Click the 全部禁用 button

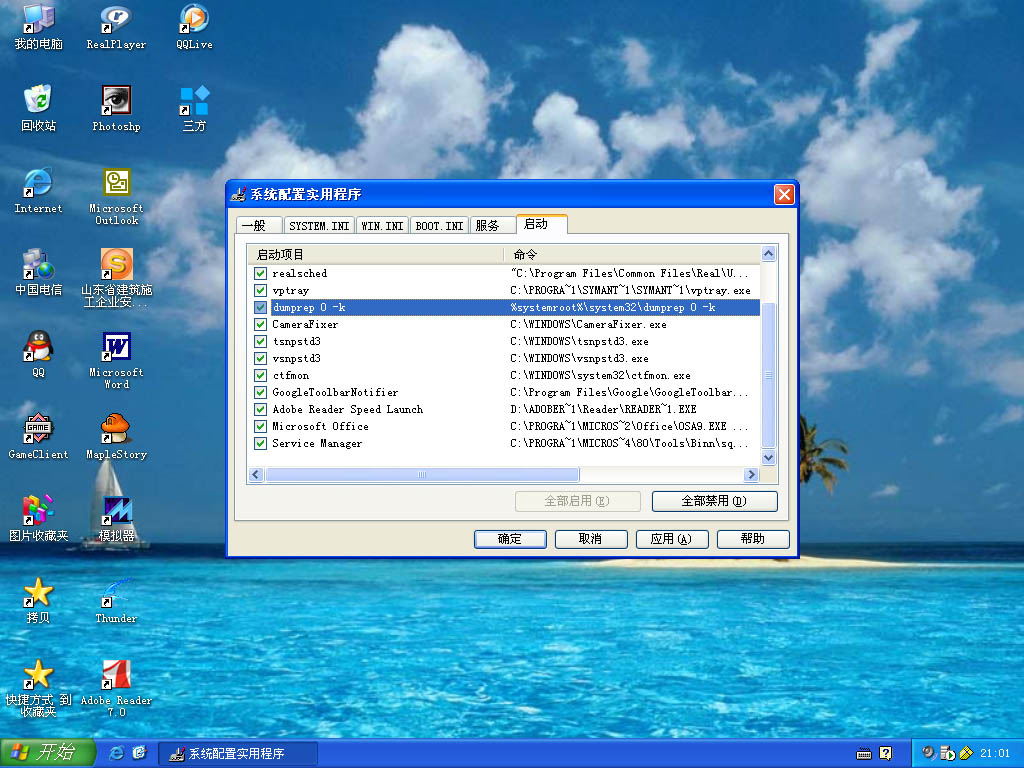tap(714, 501)
